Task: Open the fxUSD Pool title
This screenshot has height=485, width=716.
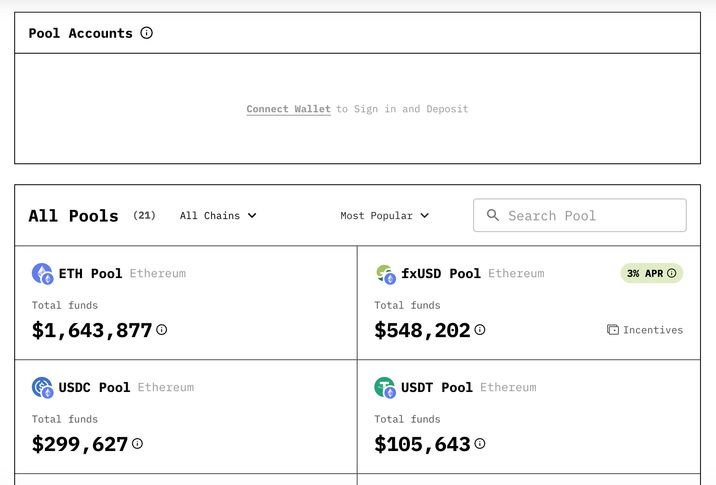Action: [x=441, y=273]
